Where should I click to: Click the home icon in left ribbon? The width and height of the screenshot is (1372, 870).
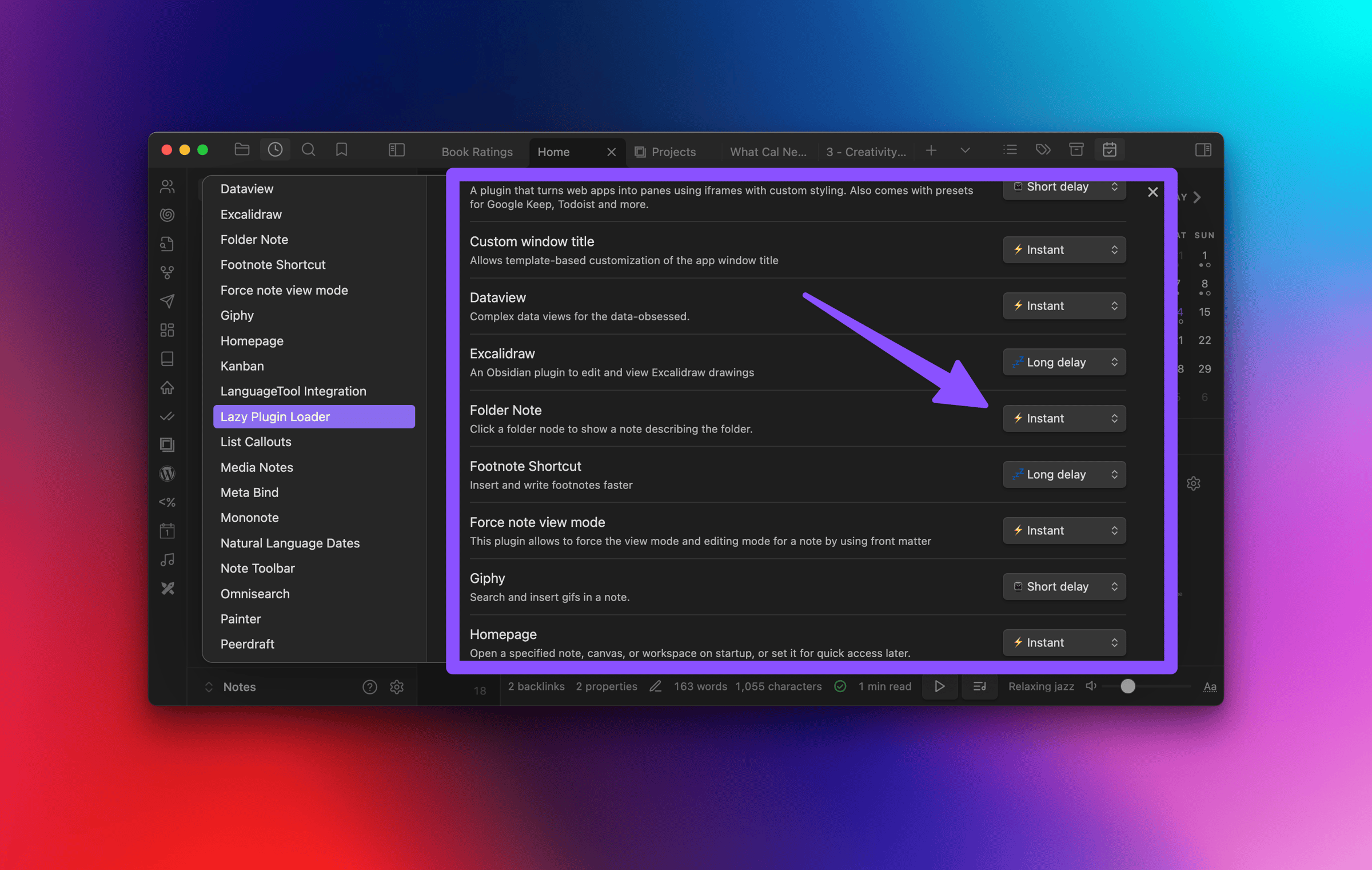coord(167,387)
